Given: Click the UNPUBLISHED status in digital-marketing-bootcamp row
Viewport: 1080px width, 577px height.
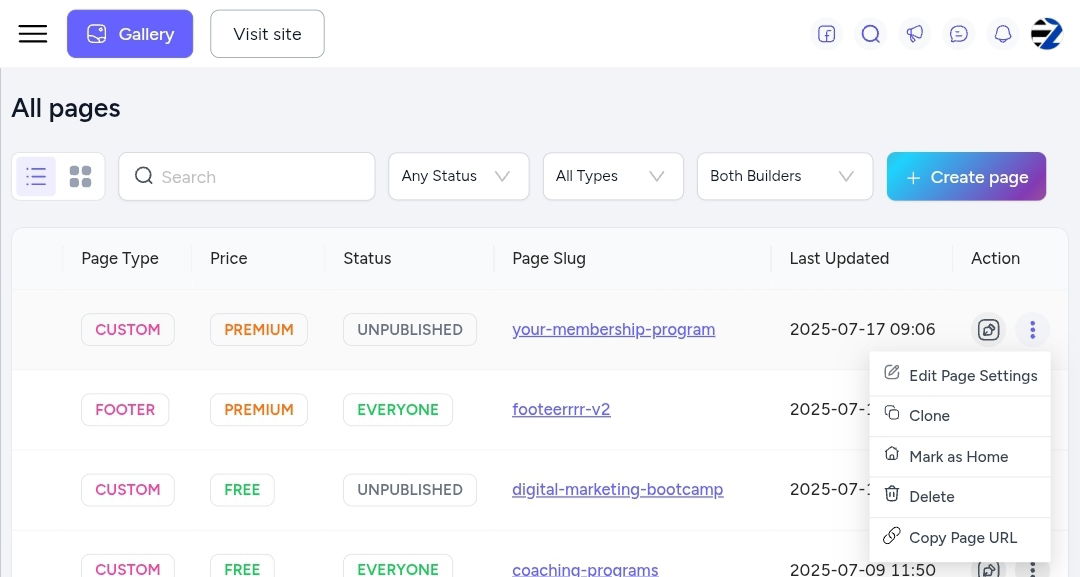Looking at the screenshot, I should click(410, 490).
